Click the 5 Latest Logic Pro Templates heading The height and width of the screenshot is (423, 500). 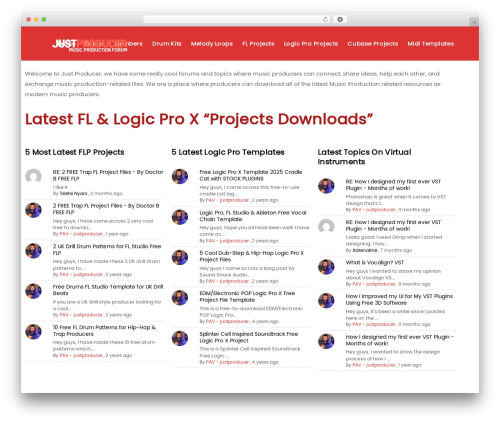(x=228, y=152)
